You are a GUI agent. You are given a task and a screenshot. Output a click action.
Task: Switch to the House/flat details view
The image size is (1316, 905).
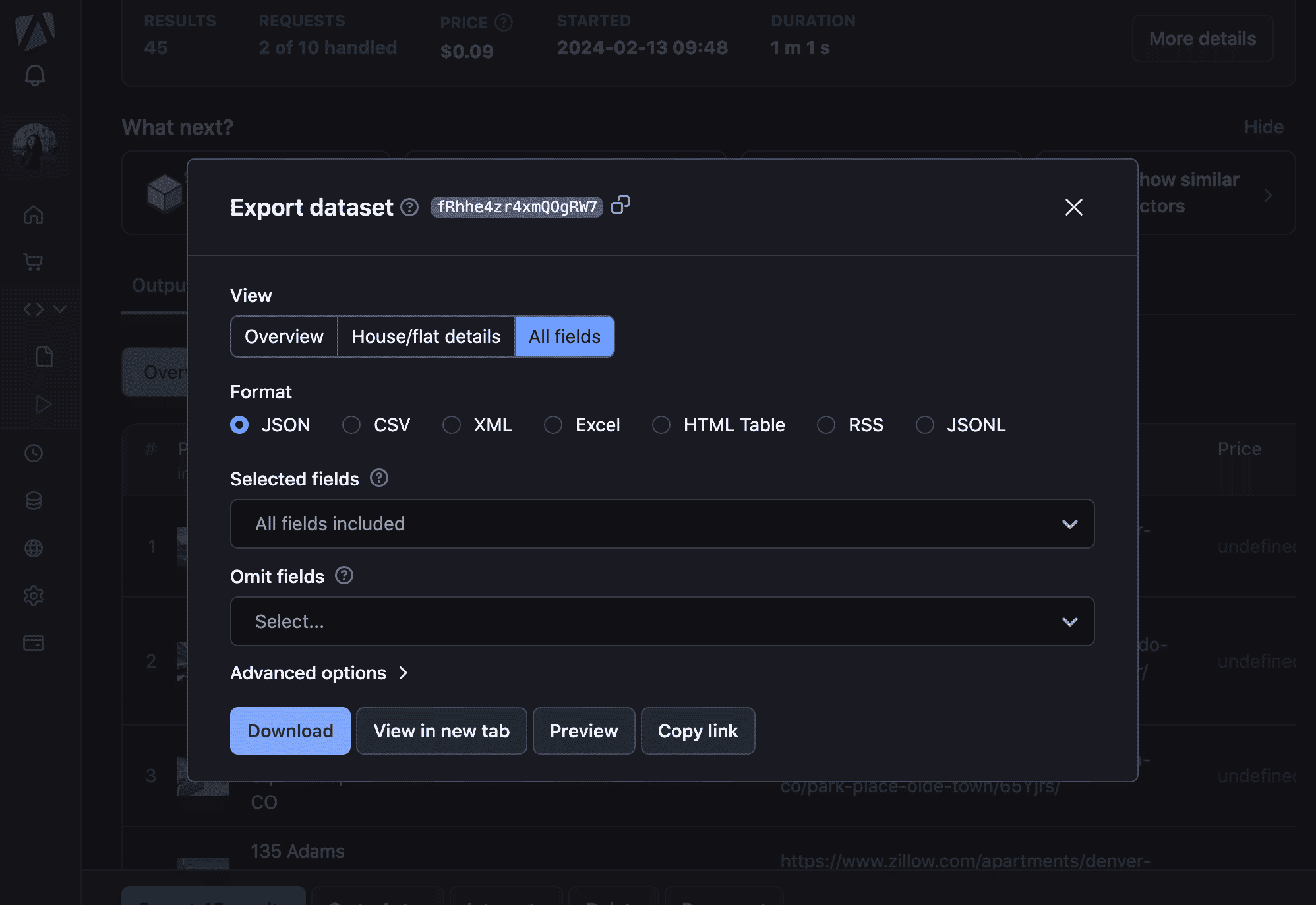[x=426, y=336]
